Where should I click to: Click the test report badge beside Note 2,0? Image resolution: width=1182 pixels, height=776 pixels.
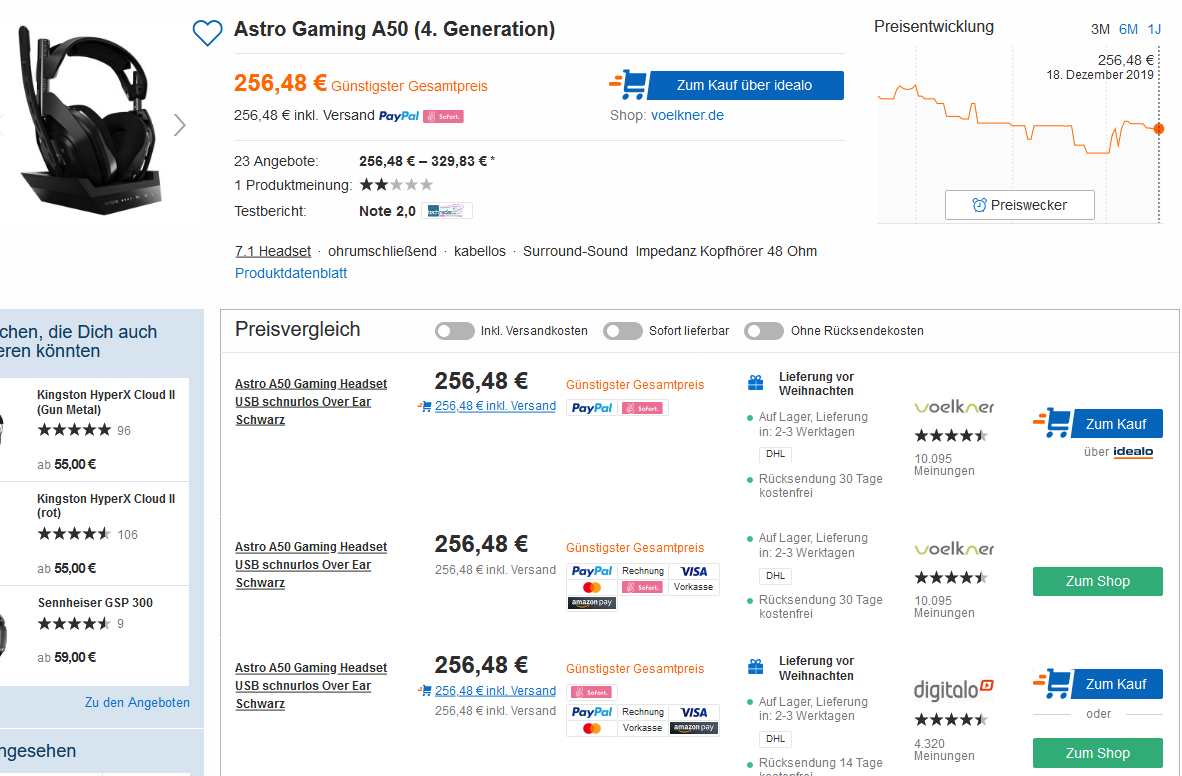(x=448, y=211)
